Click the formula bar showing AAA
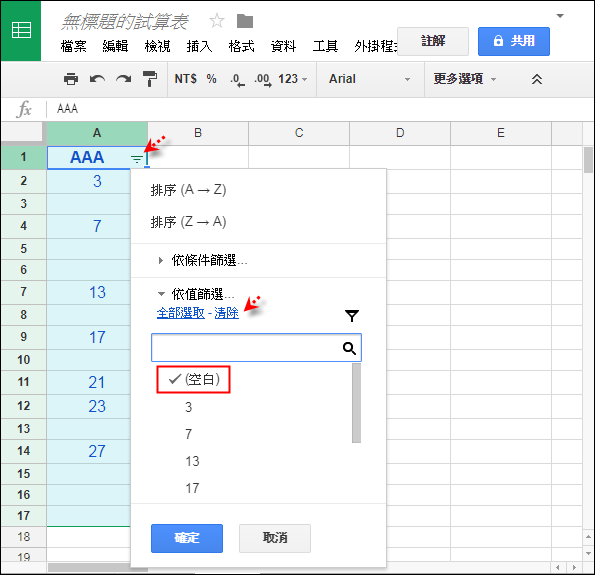Image resolution: width=595 pixels, height=575 pixels. [x=319, y=109]
